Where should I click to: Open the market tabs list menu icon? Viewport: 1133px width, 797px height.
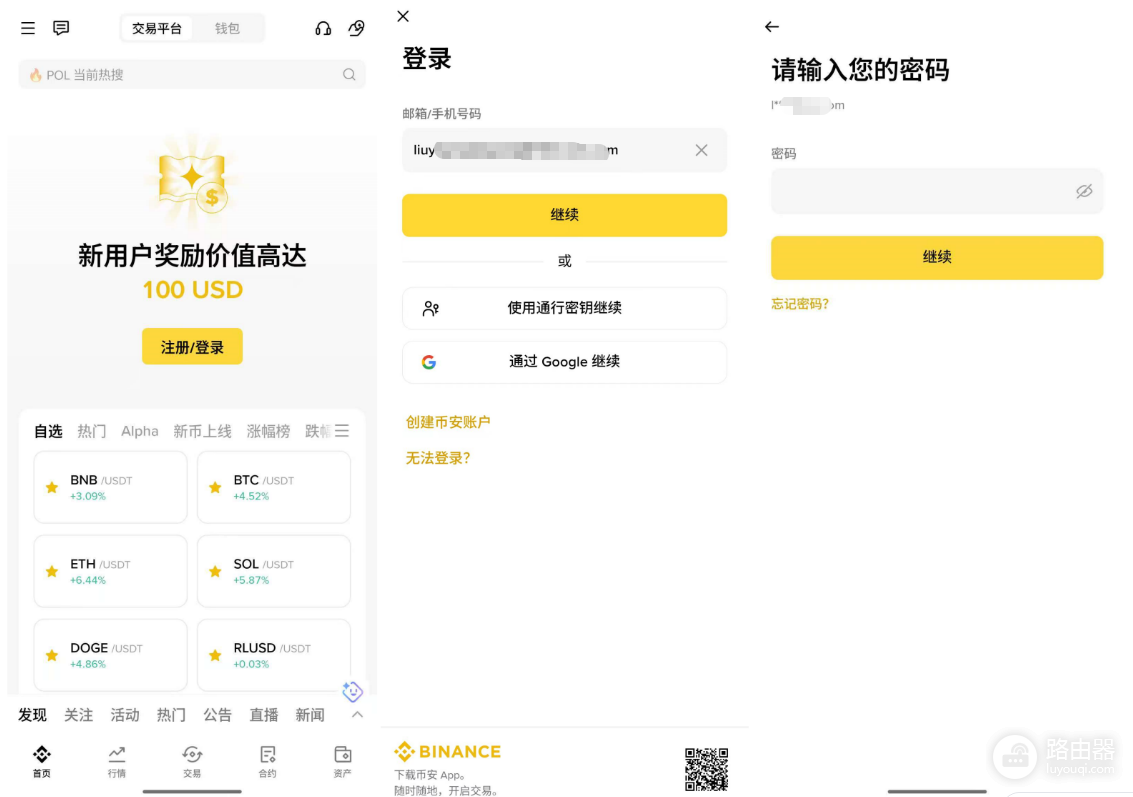[342, 431]
